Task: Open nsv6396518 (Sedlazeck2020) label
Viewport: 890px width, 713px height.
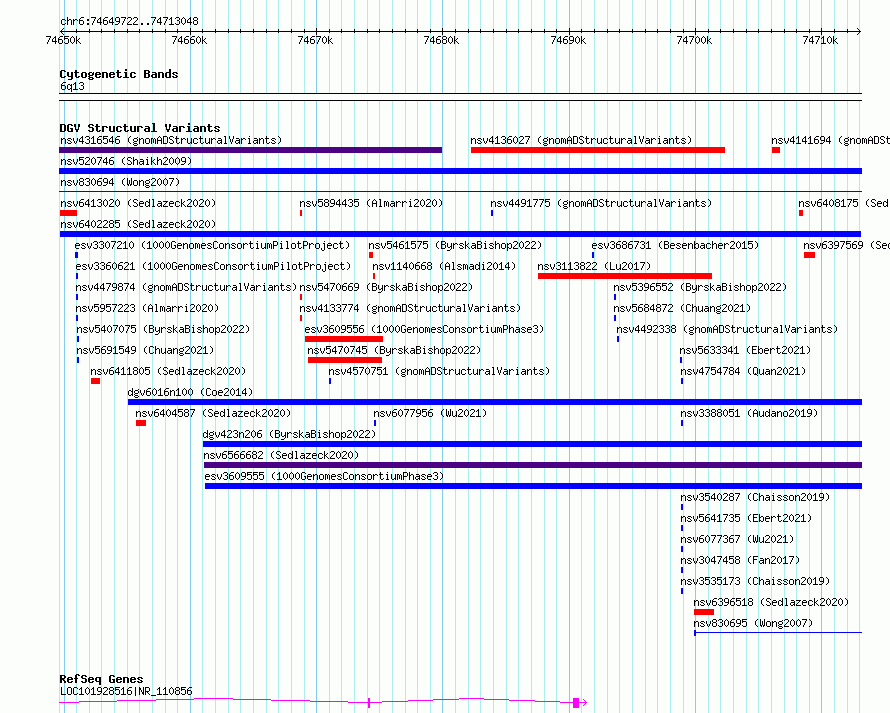Action: 771,602
